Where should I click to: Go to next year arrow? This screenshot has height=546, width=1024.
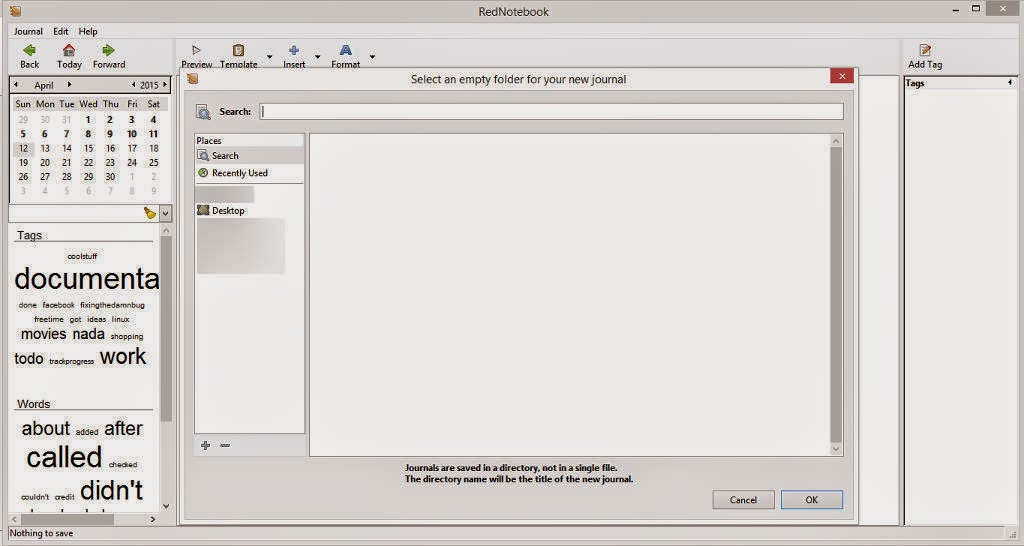click(165, 85)
